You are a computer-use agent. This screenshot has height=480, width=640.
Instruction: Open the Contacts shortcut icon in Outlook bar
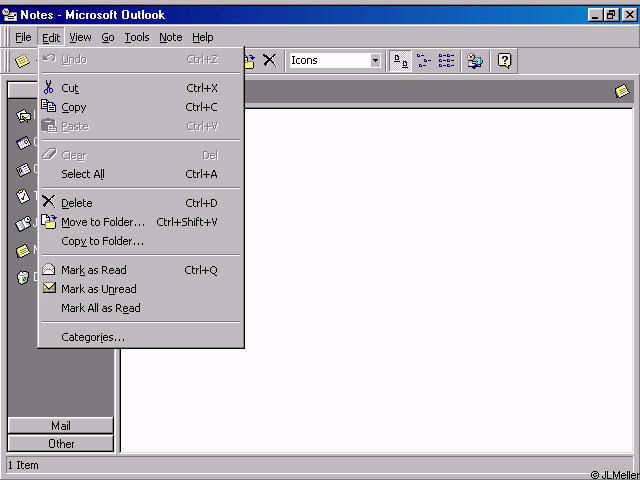pos(23,170)
